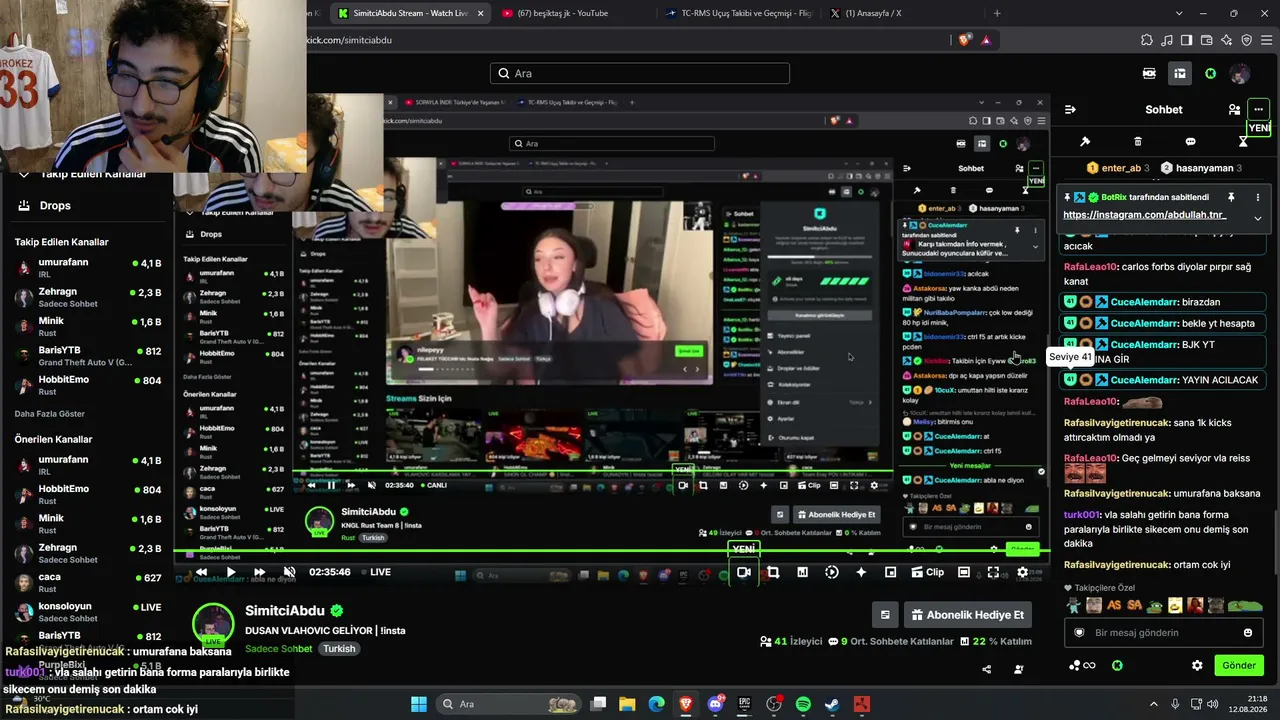Open Zehragn channel in followed channels
Image resolution: width=1280 pixels, height=720 pixels.
pyautogui.click(x=90, y=298)
